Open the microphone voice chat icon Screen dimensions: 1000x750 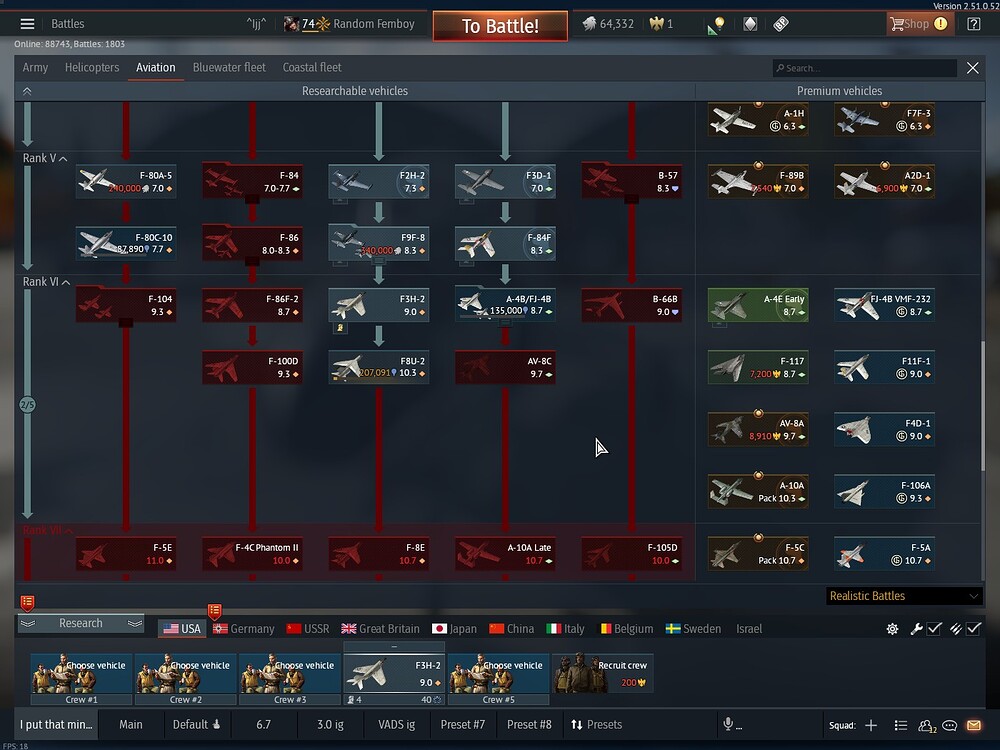(x=728, y=724)
